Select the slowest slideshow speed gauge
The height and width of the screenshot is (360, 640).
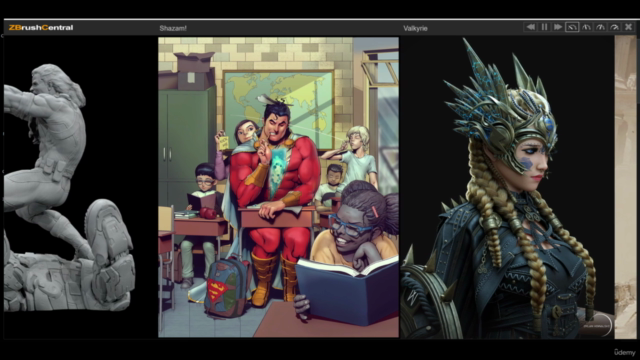tap(572, 27)
